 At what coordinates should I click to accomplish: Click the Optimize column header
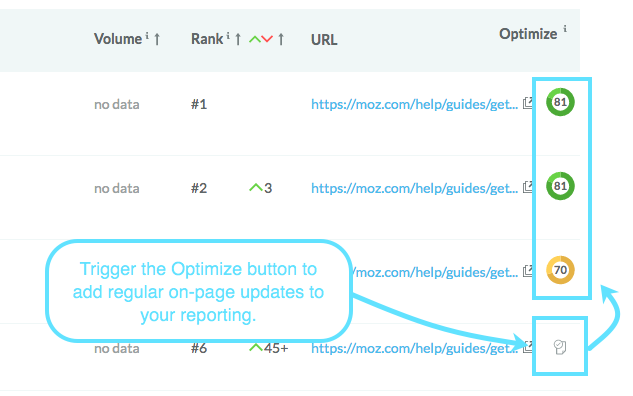tap(528, 34)
